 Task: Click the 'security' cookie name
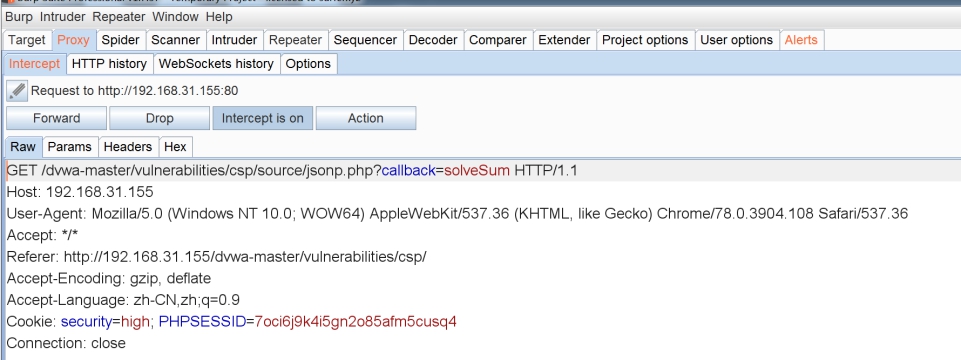pyautogui.click(x=87, y=321)
